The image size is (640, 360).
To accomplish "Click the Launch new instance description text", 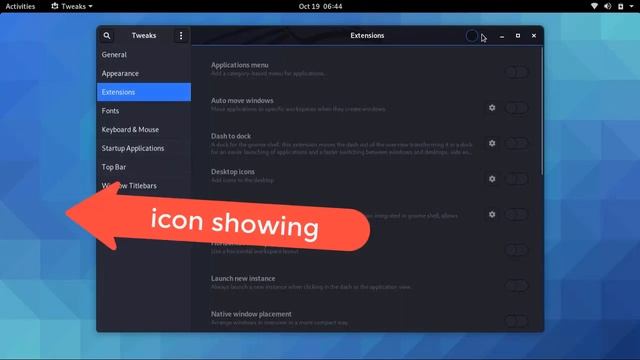I will tap(311, 287).
